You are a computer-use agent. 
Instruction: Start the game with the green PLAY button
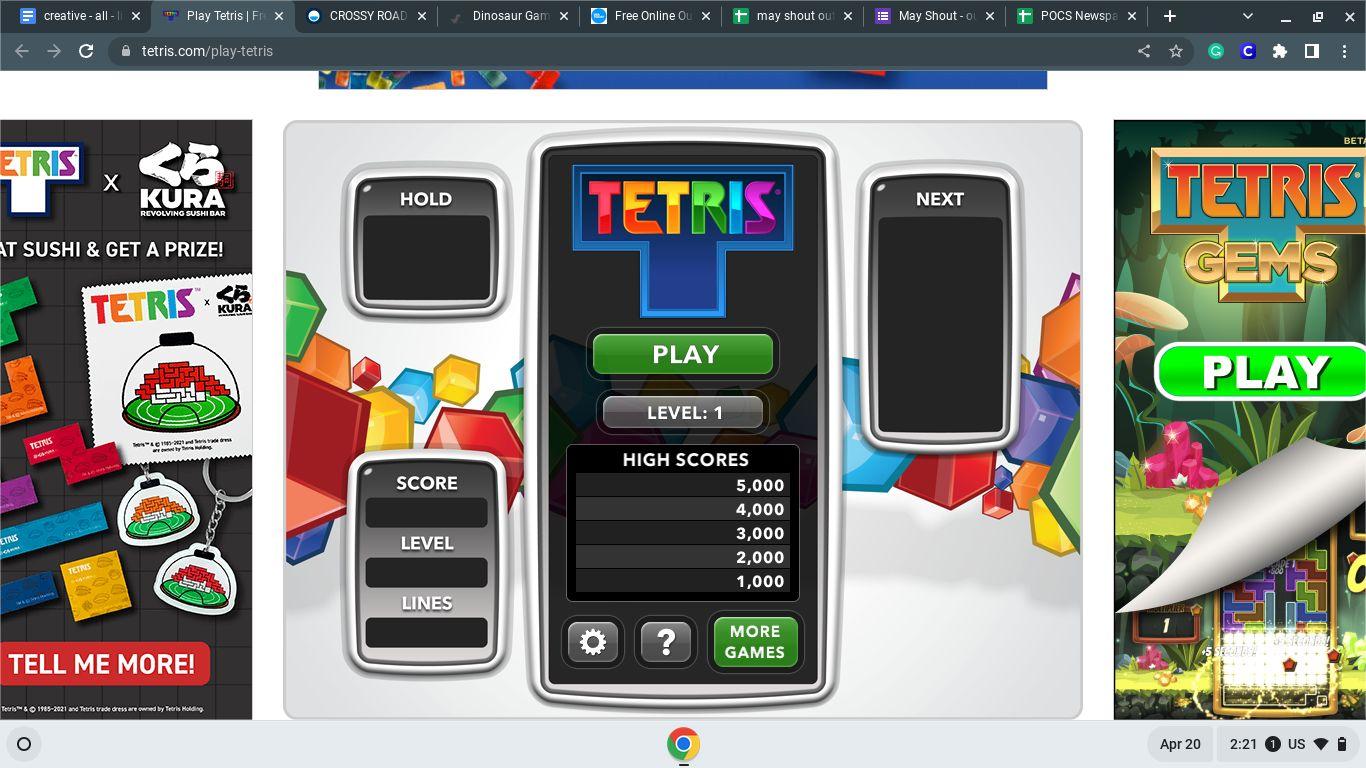(684, 354)
